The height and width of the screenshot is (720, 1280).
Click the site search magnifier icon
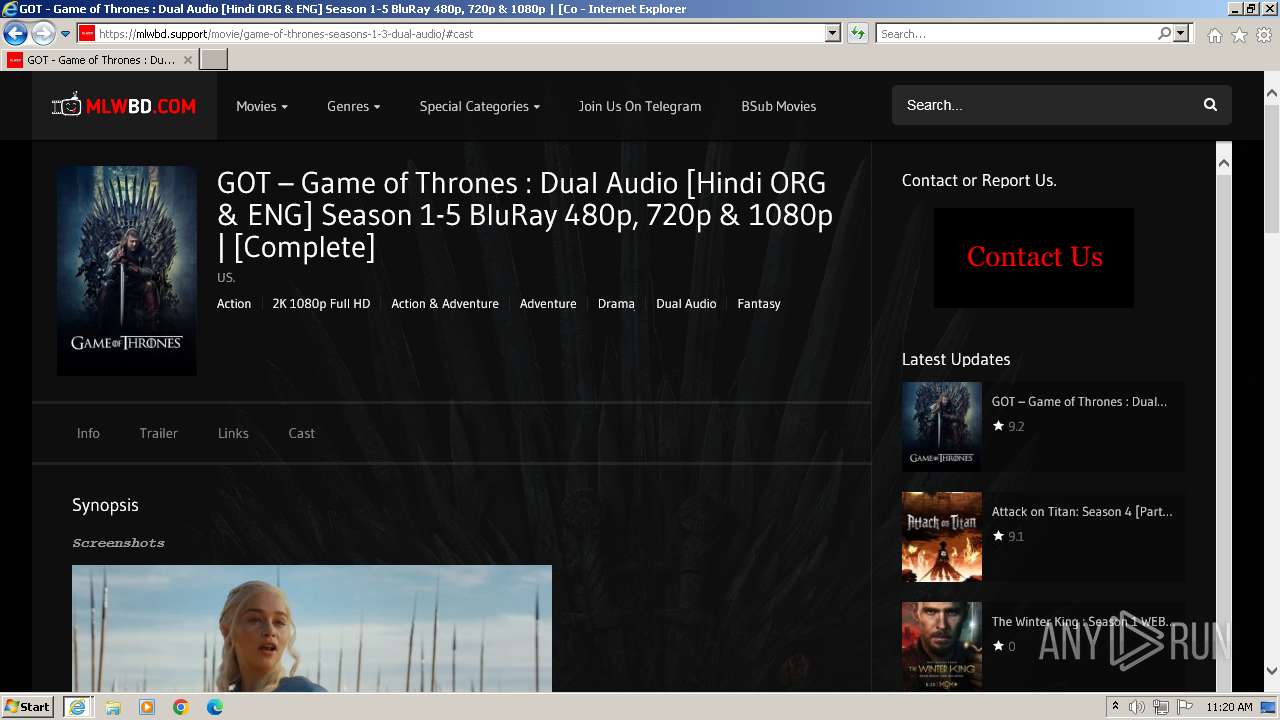coord(1210,105)
